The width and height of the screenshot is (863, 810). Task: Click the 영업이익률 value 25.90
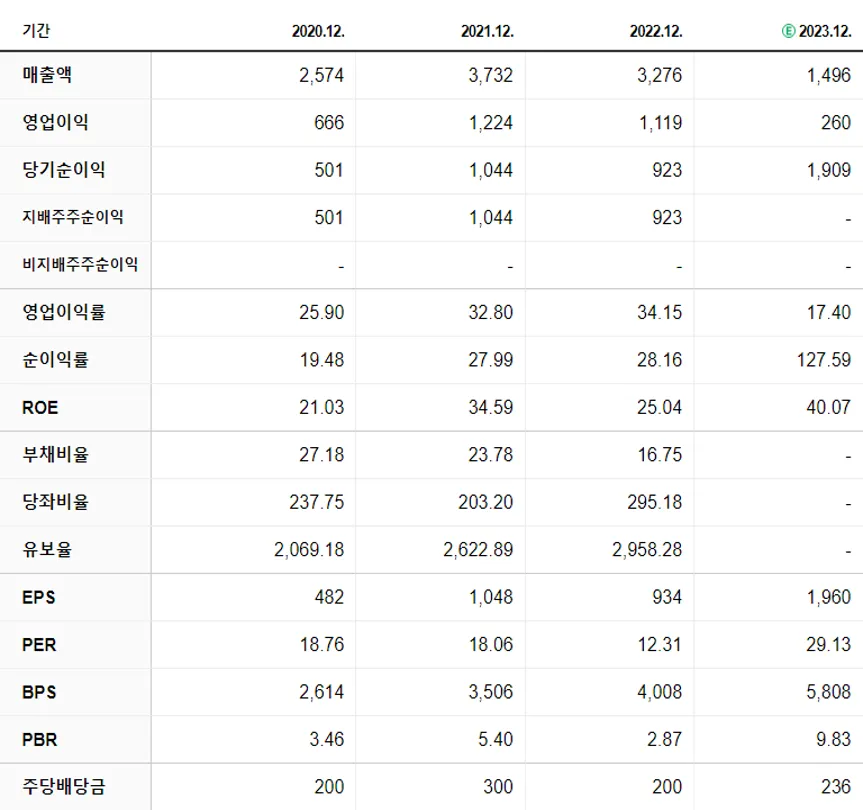[x=321, y=313]
